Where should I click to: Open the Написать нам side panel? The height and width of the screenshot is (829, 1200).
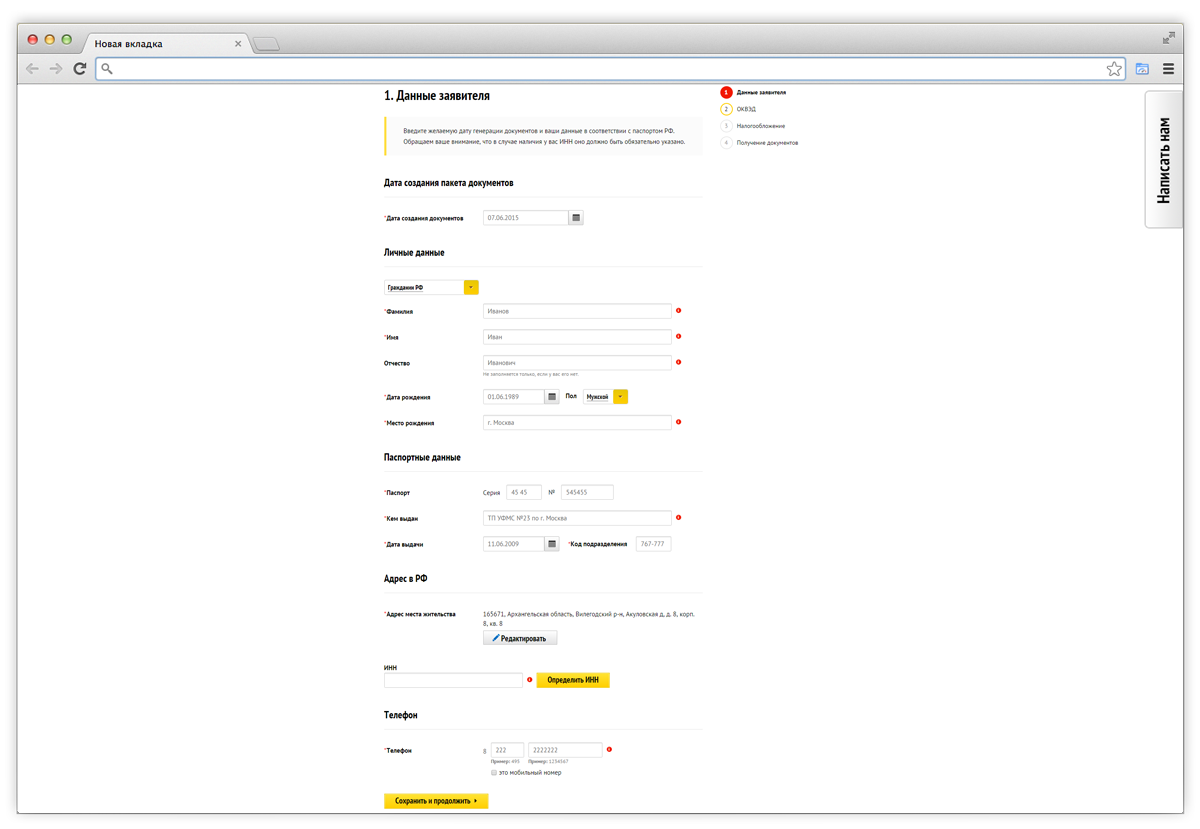(x=1163, y=160)
